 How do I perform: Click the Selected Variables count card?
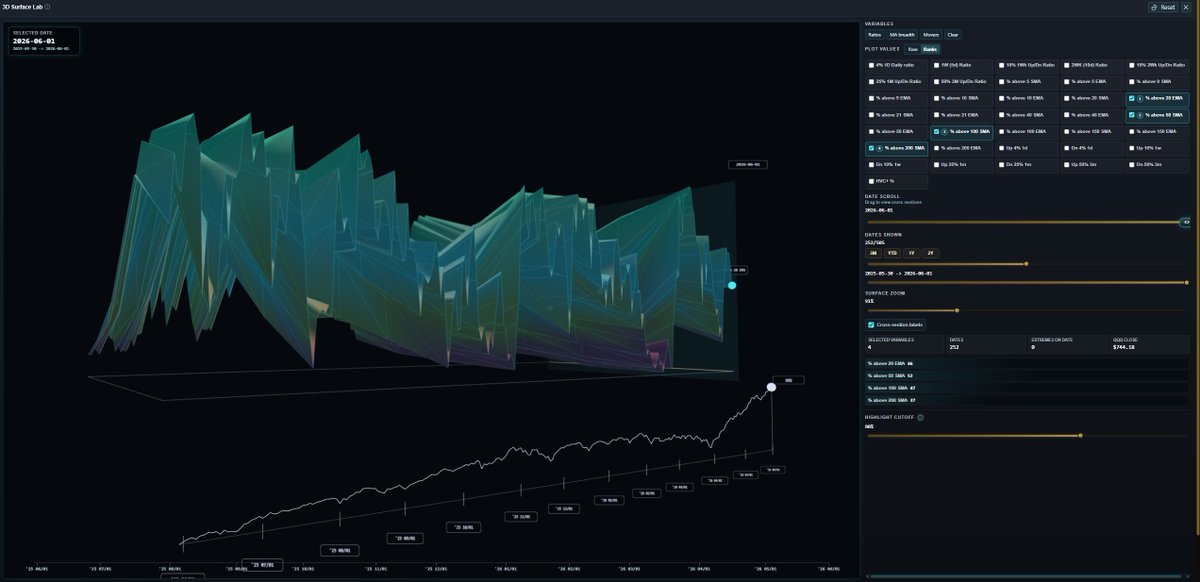[904, 345]
